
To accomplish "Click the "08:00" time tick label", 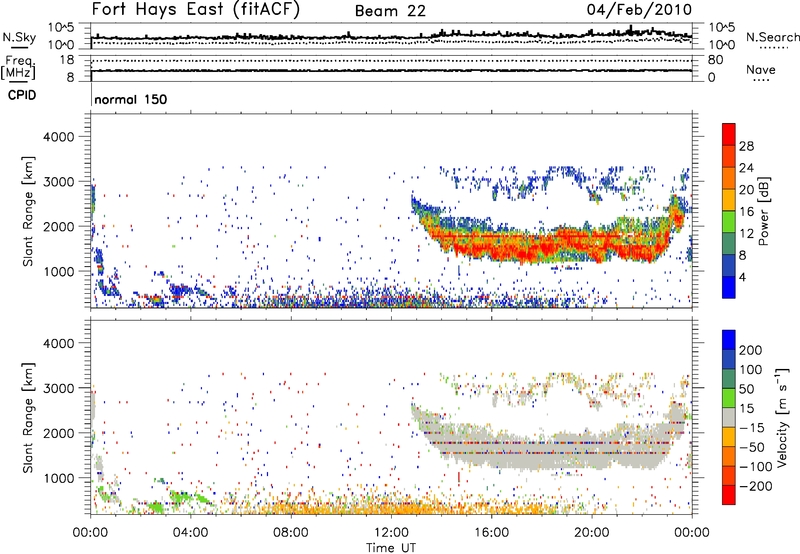I will coord(291,533).
